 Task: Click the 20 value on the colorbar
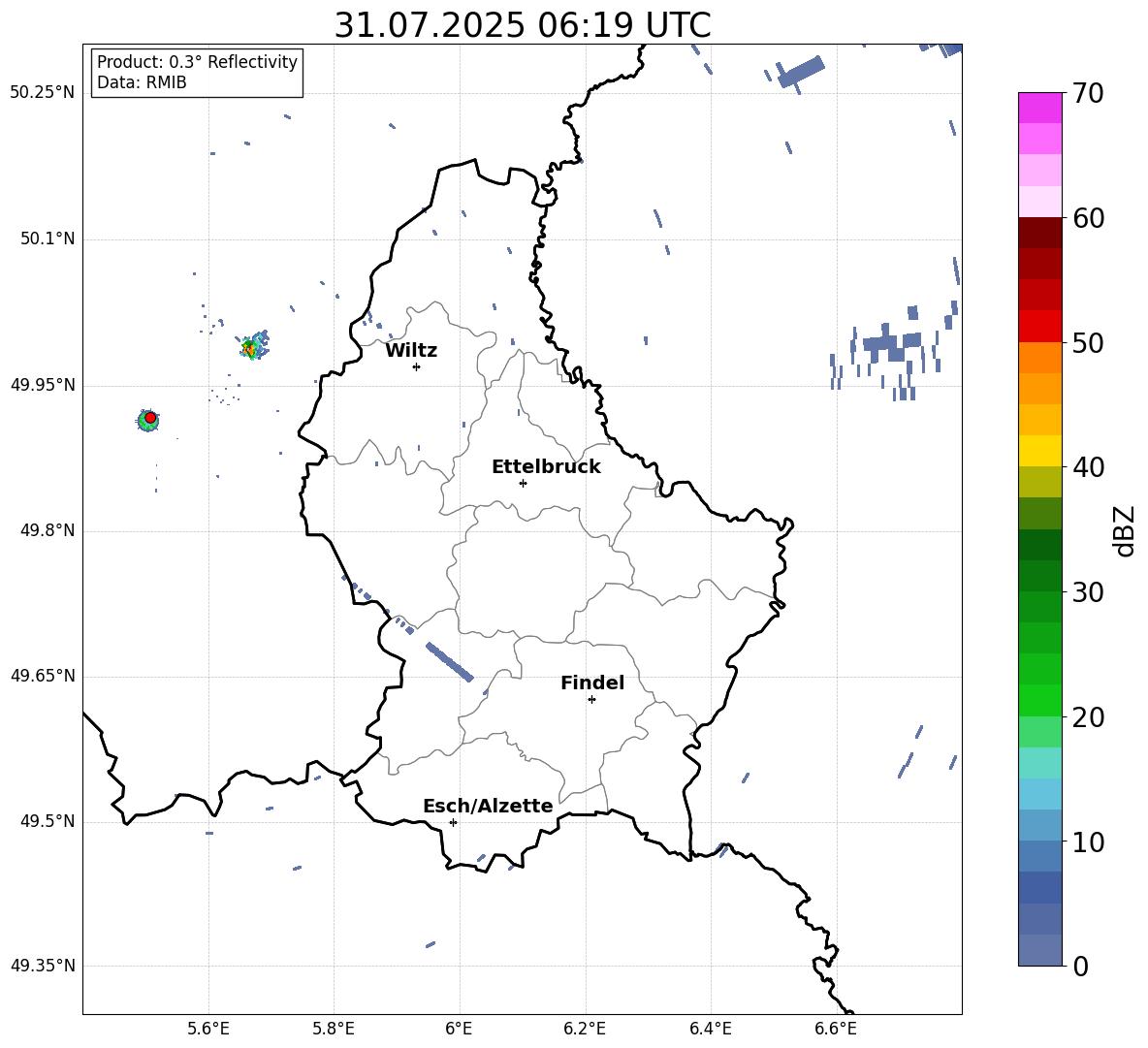click(1089, 717)
